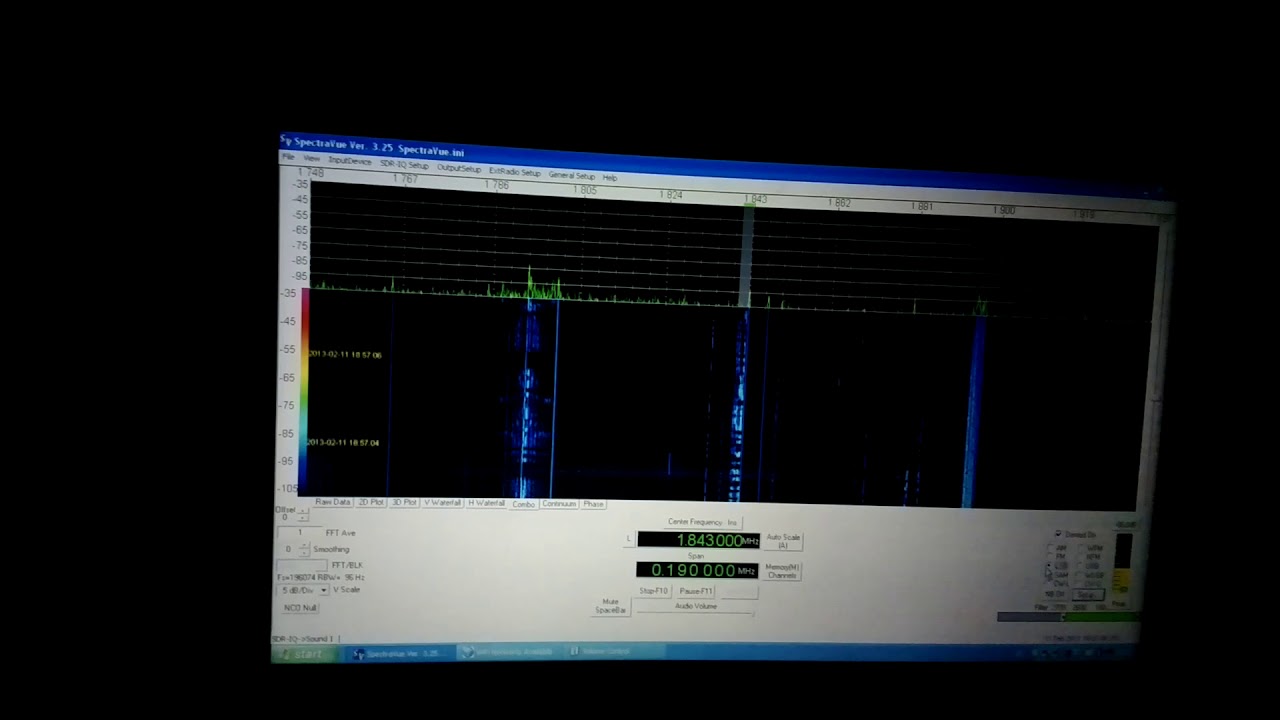Click the Pause-F11 button
This screenshot has height=720, width=1280.
pos(696,591)
